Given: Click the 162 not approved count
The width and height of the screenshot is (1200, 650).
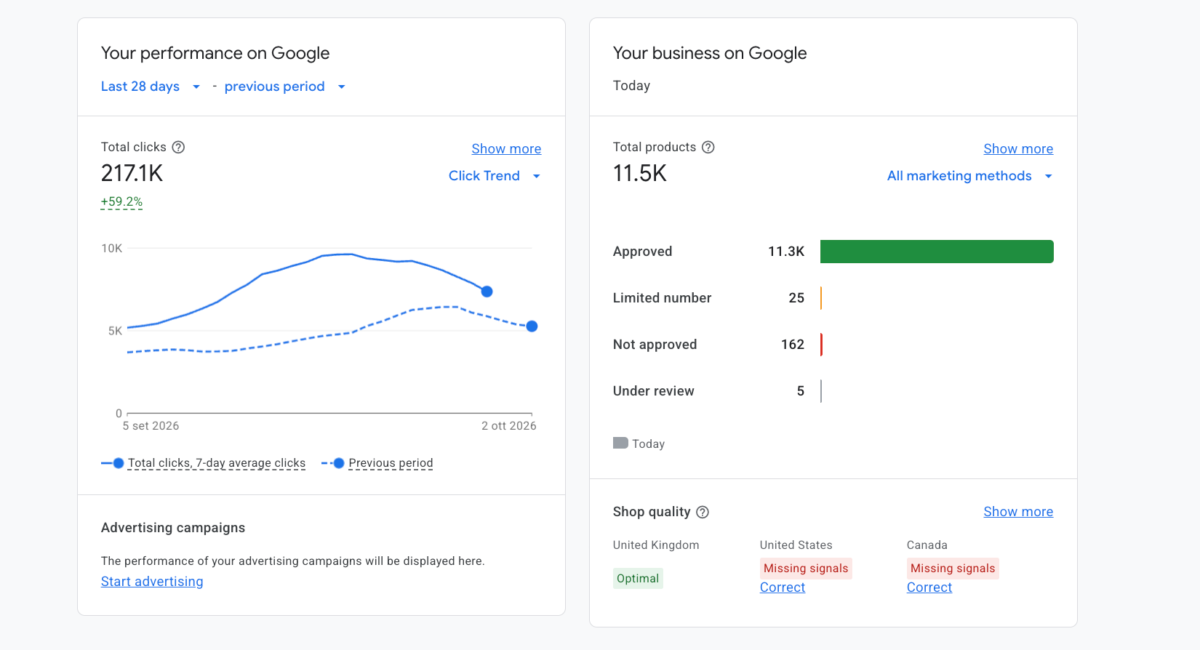Looking at the screenshot, I should [x=793, y=345].
